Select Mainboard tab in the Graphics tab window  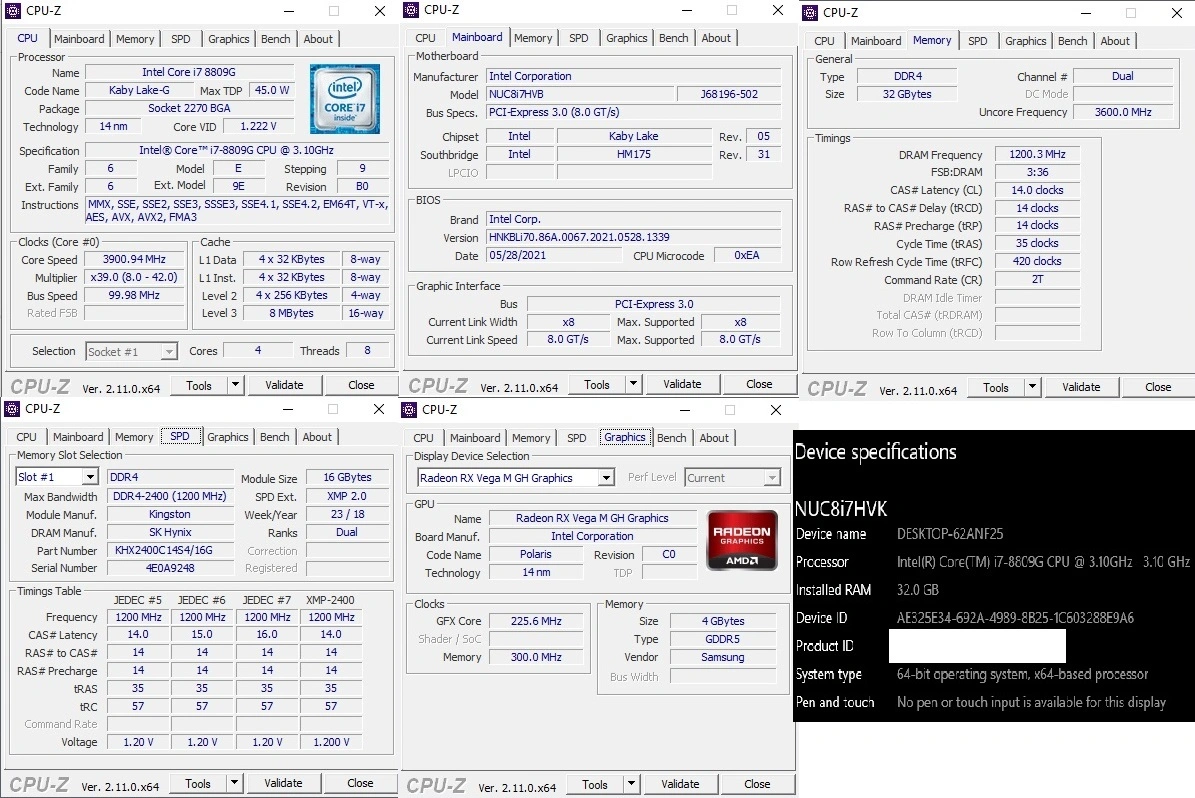point(475,438)
